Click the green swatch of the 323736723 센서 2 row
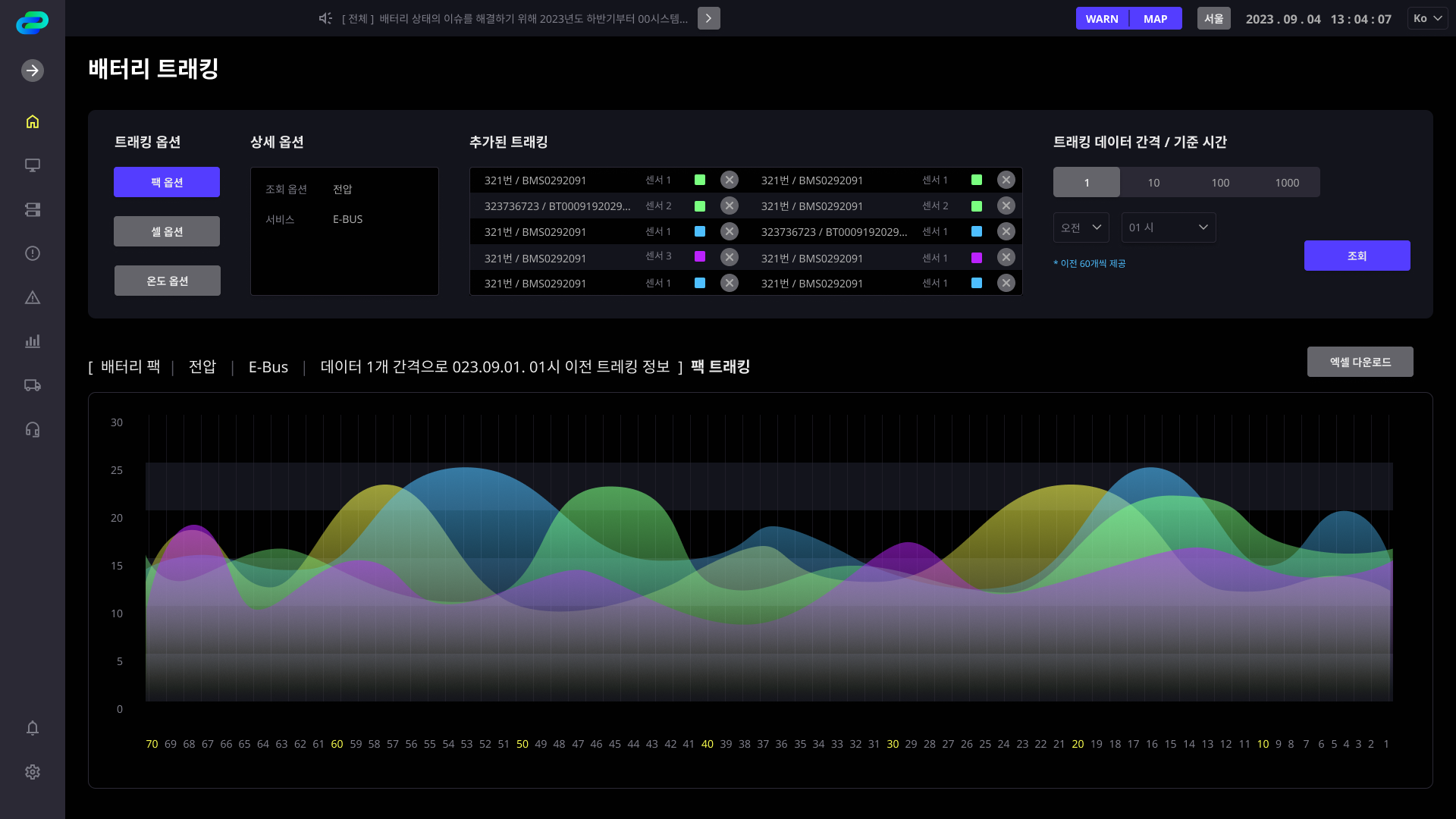Viewport: 1456px width, 819px height. pyautogui.click(x=700, y=206)
